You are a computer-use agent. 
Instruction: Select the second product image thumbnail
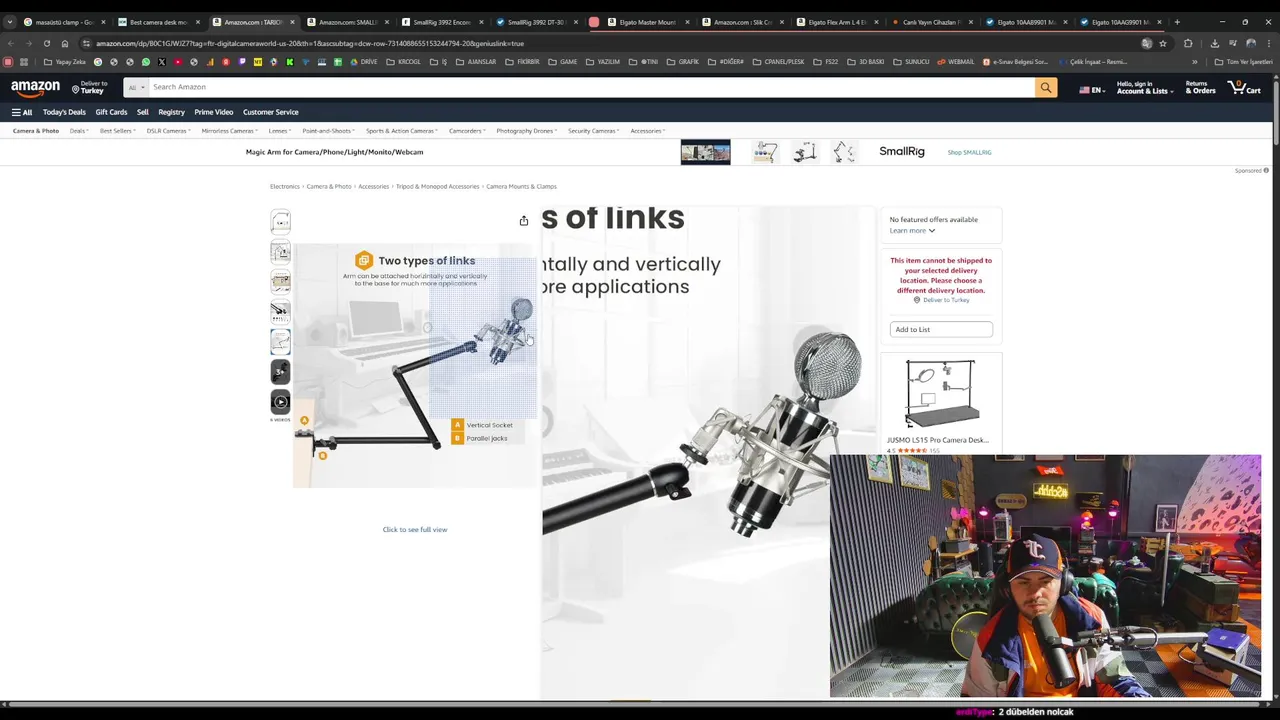tap(280, 252)
